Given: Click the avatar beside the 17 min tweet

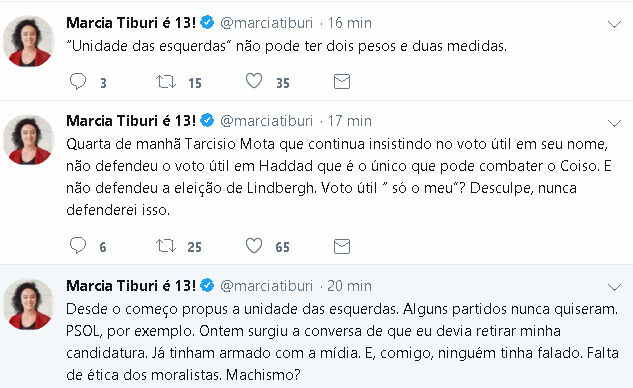Looking at the screenshot, I should click(28, 139).
